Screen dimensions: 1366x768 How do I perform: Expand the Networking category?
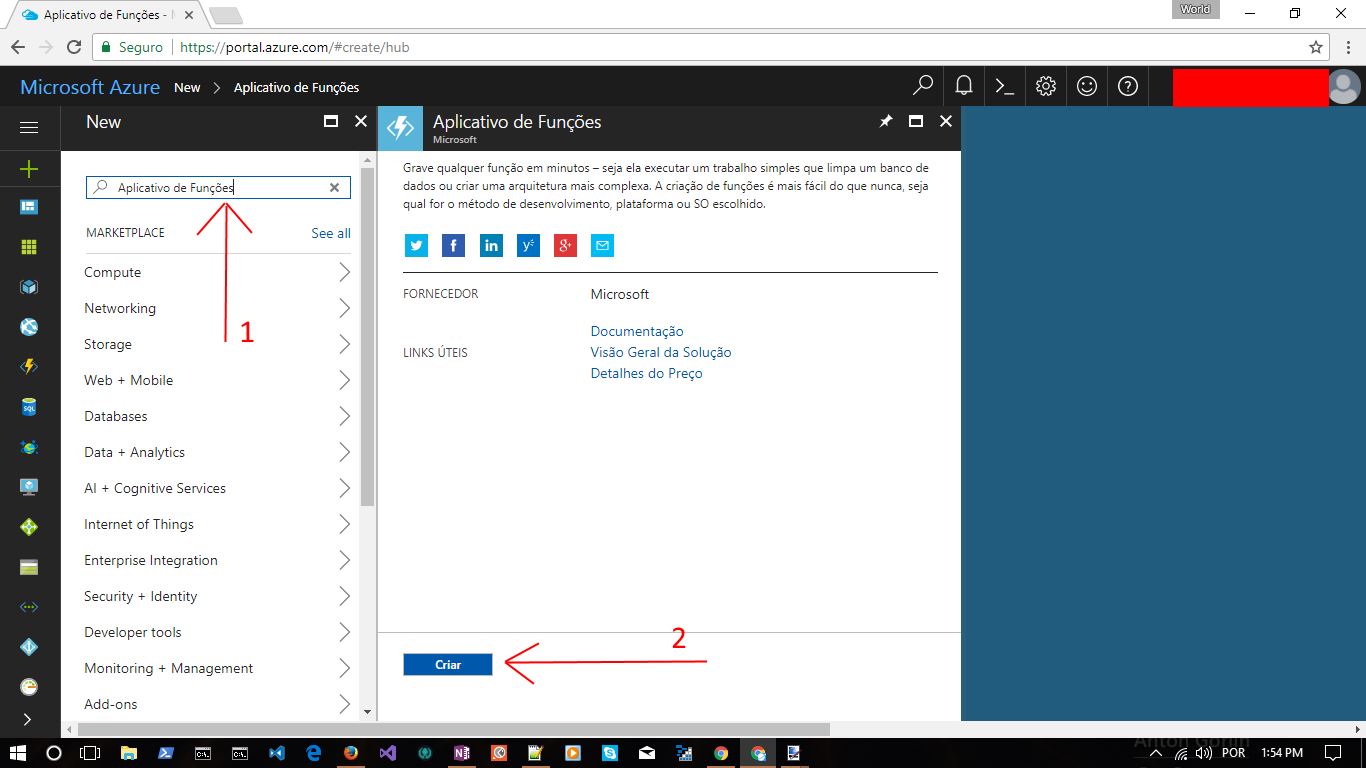pyautogui.click(x=217, y=308)
